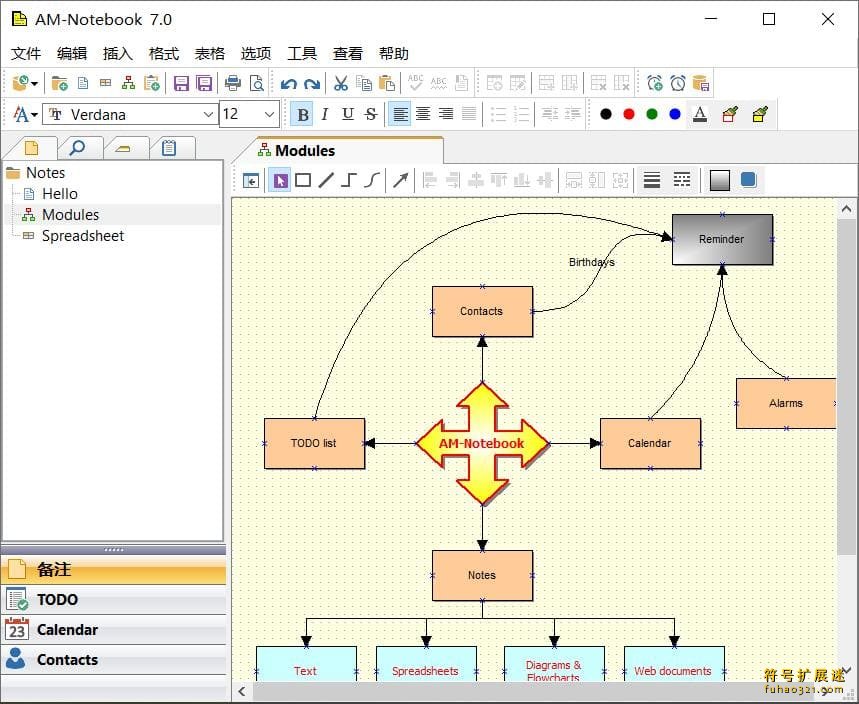Open the print preview icon
This screenshot has width=859, height=704.
click(256, 83)
